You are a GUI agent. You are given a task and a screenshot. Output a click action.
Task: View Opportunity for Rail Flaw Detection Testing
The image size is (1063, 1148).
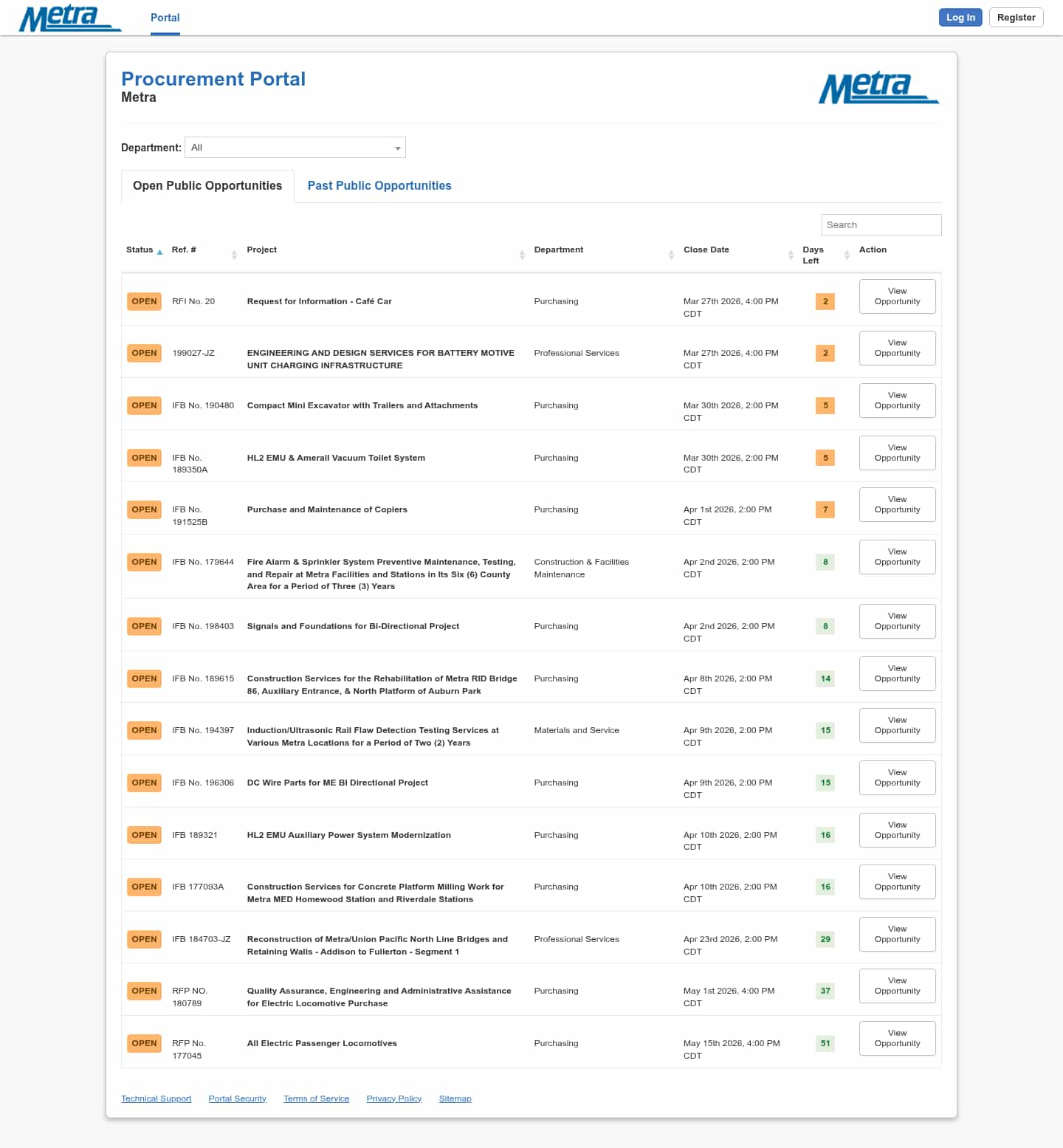897,725
